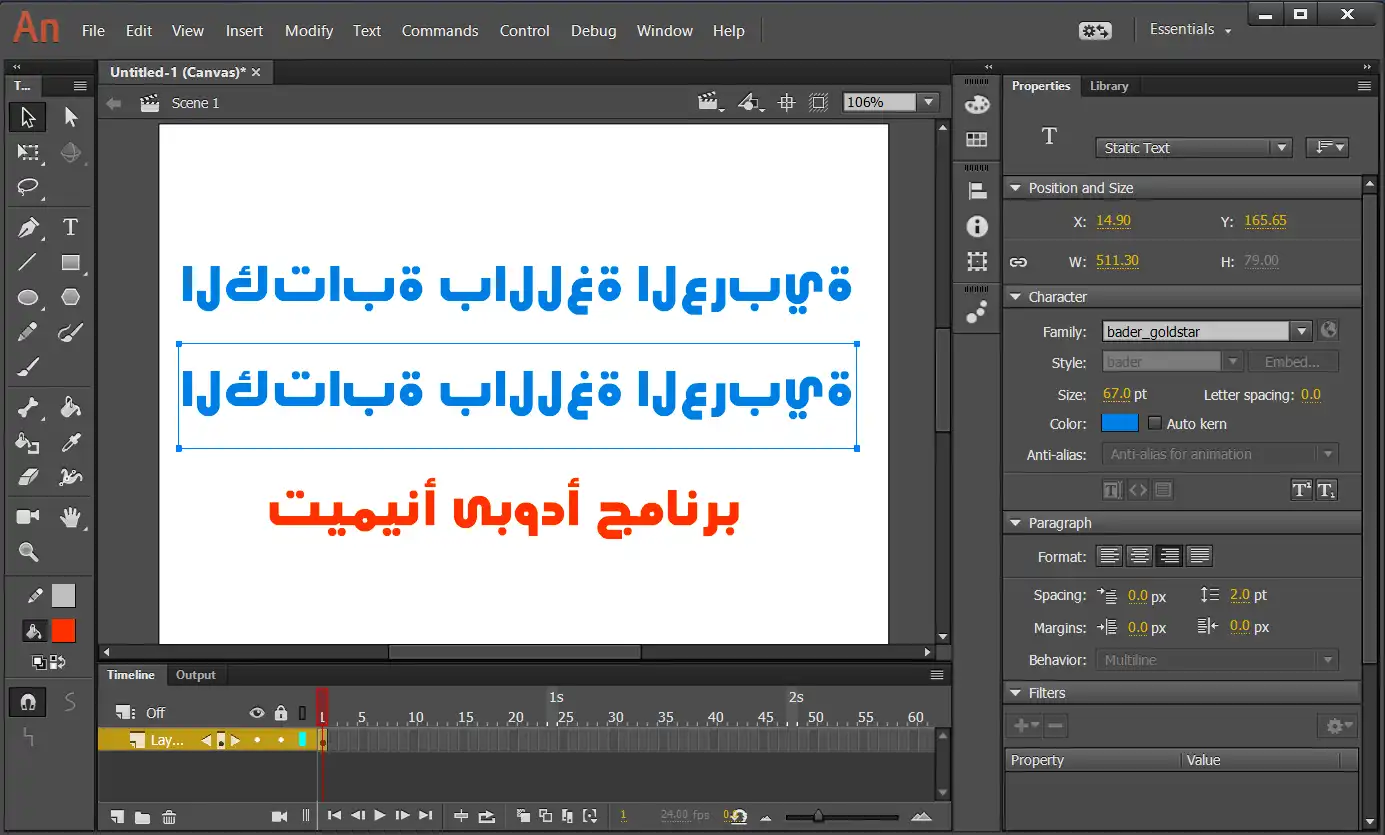The image size is (1385, 835).
Task: Toggle the Auto kern checkbox
Action: (x=1154, y=424)
